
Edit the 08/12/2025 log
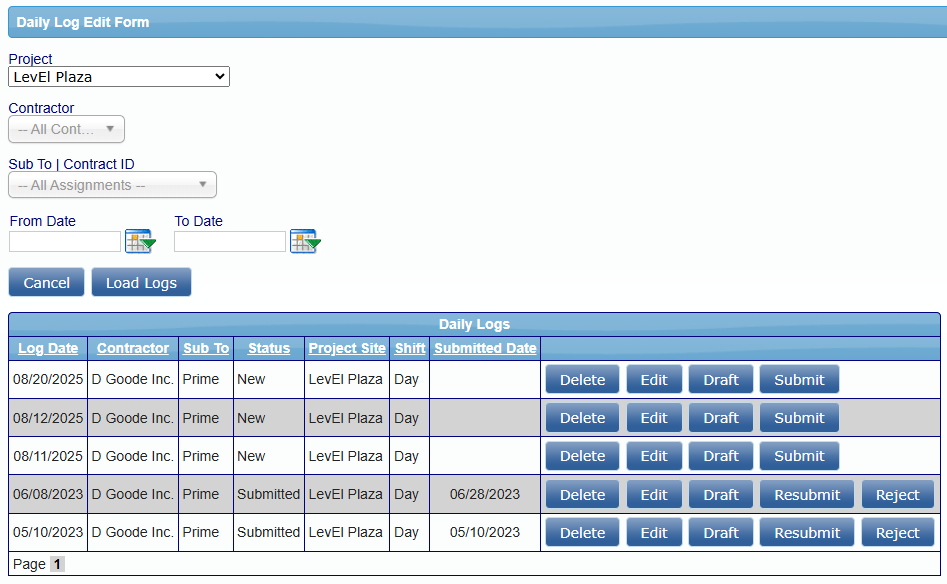click(654, 418)
